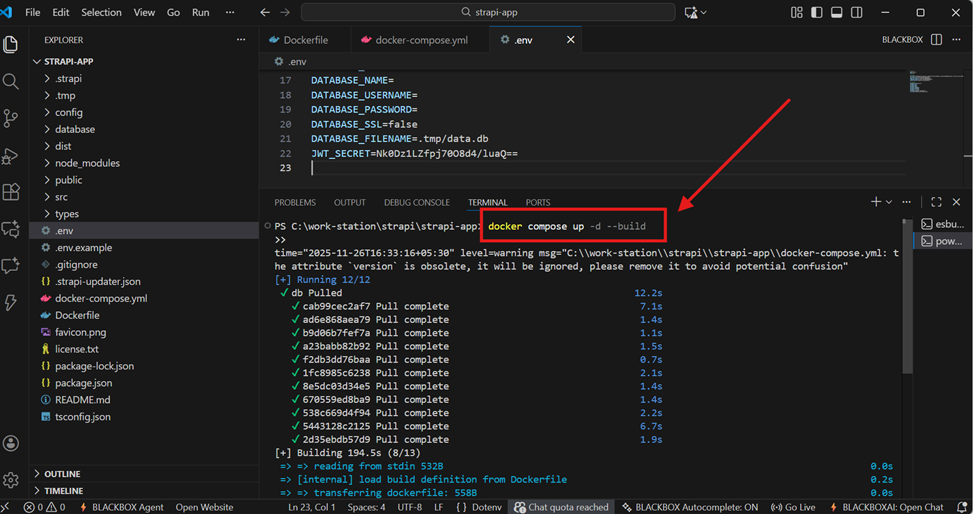
Task: Go back with the navigation arrow
Action: point(265,12)
